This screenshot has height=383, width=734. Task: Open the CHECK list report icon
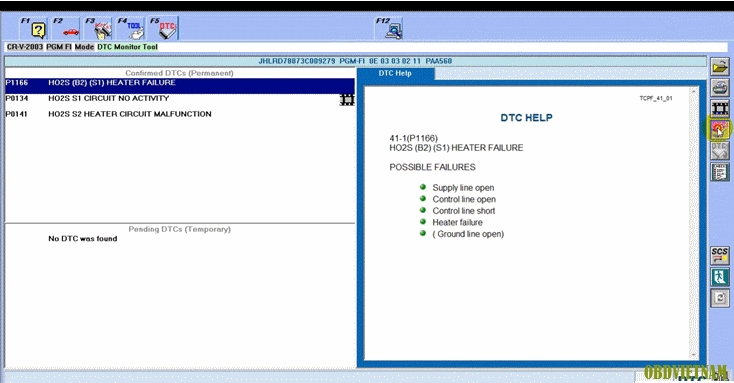[720, 172]
